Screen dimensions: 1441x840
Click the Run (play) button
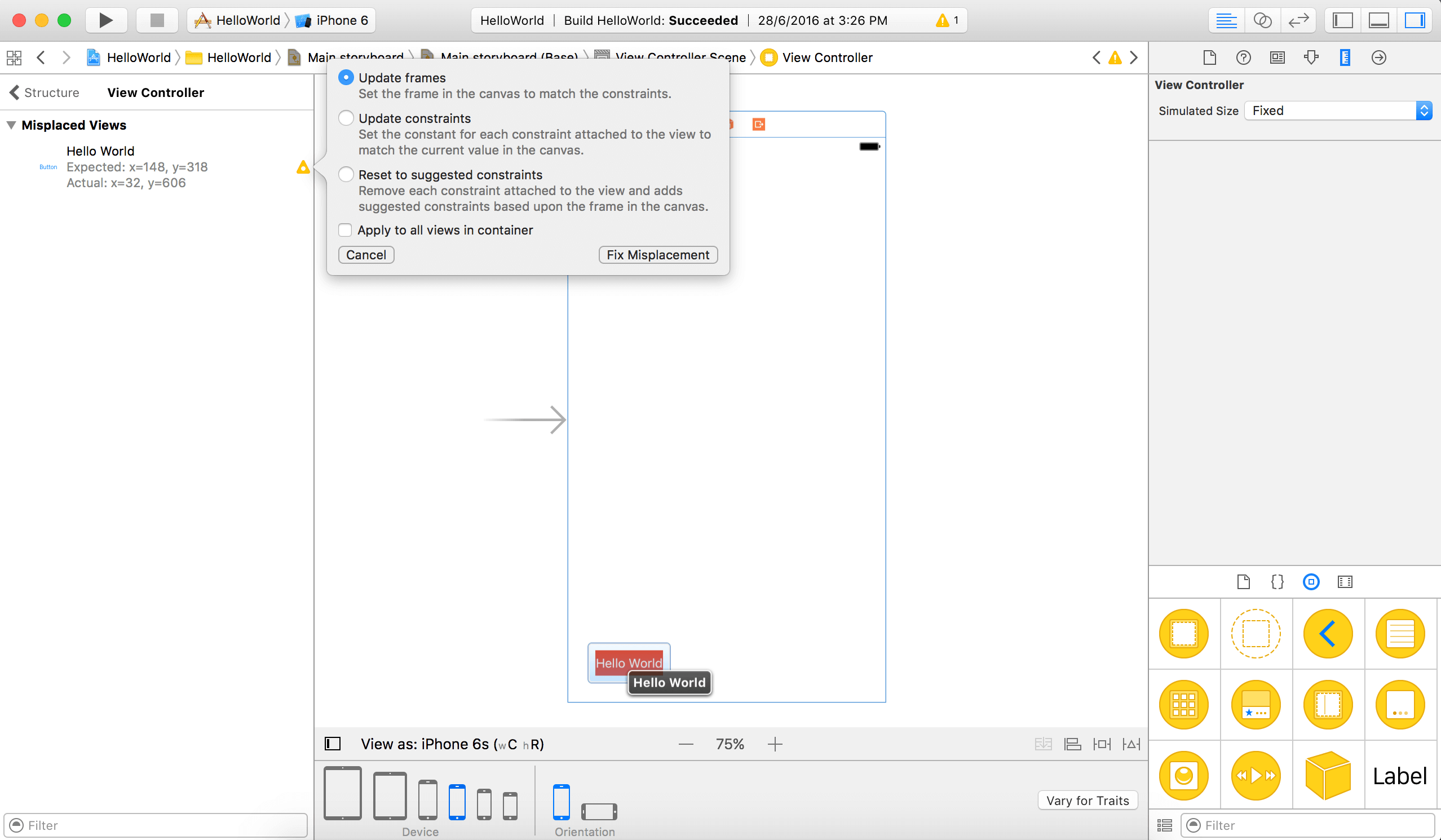[105, 21]
